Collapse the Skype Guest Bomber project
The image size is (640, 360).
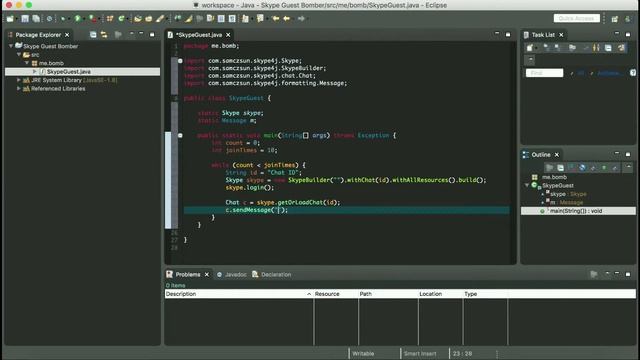pos(11,46)
